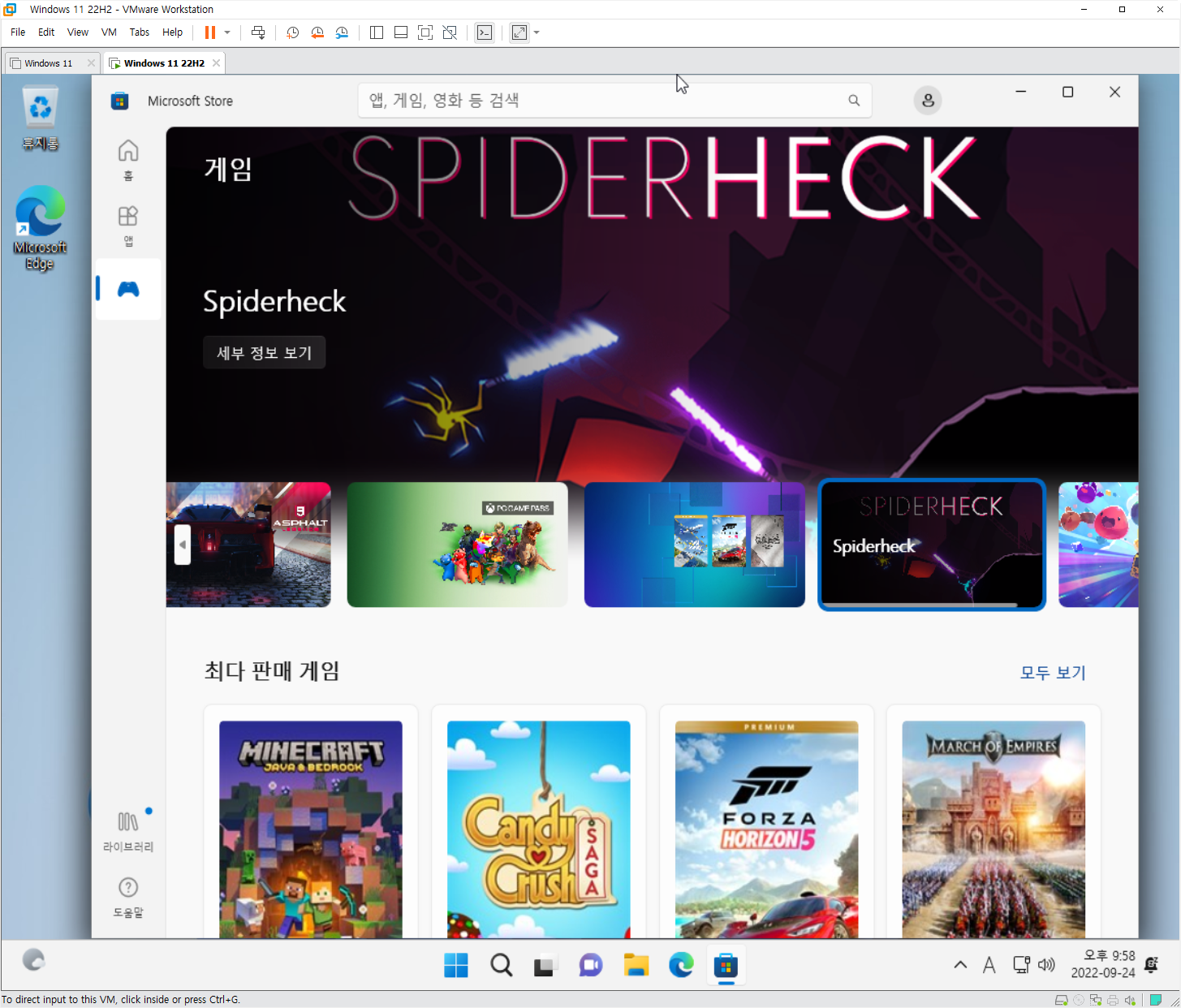This screenshot has height=1008, width=1181.
Task: Open the Recycle Bin (휴지통) desktop icon
Action: pyautogui.click(x=41, y=120)
